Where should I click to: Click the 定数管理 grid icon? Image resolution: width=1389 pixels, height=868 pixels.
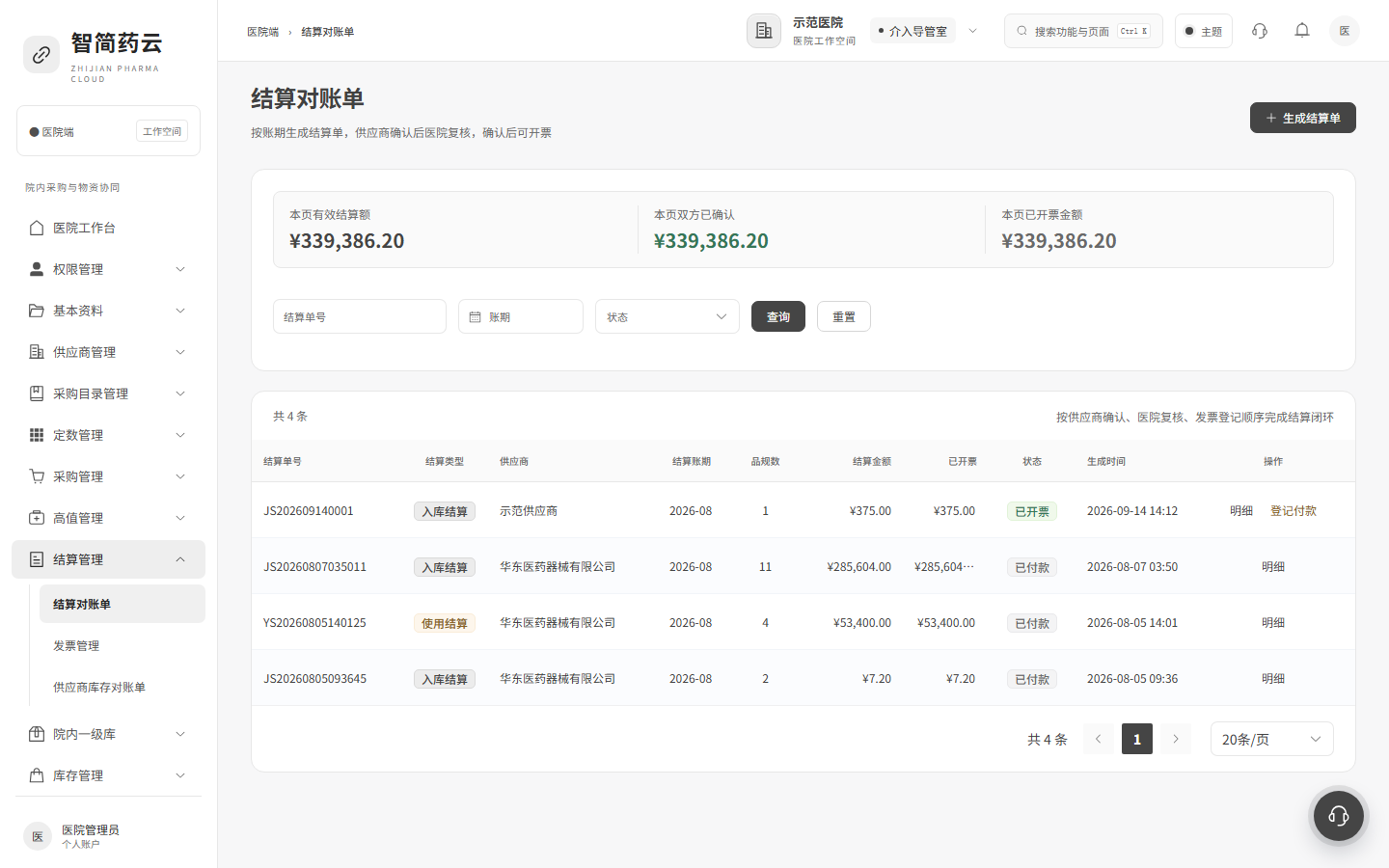[37, 435]
